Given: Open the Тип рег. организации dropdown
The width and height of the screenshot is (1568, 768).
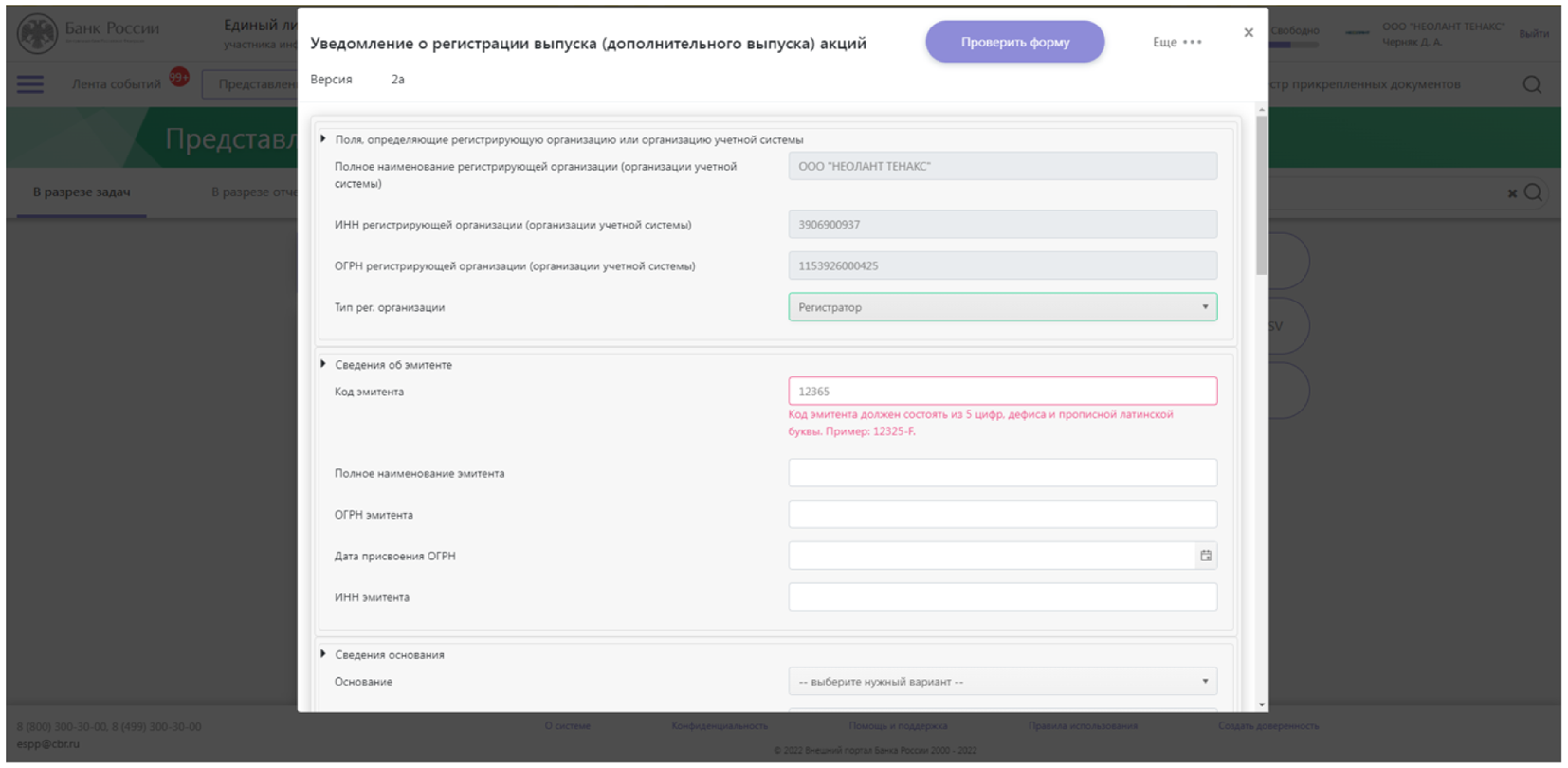Looking at the screenshot, I should tap(1002, 307).
